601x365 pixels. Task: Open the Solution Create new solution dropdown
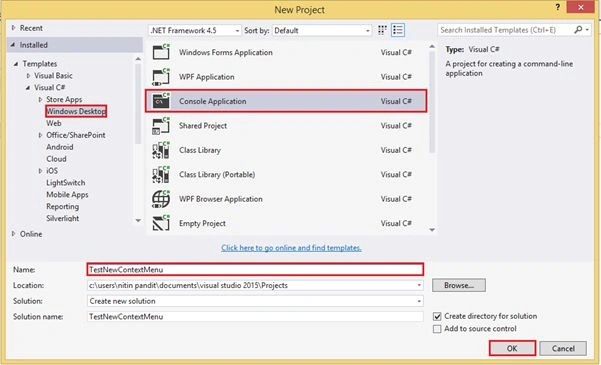(x=419, y=301)
